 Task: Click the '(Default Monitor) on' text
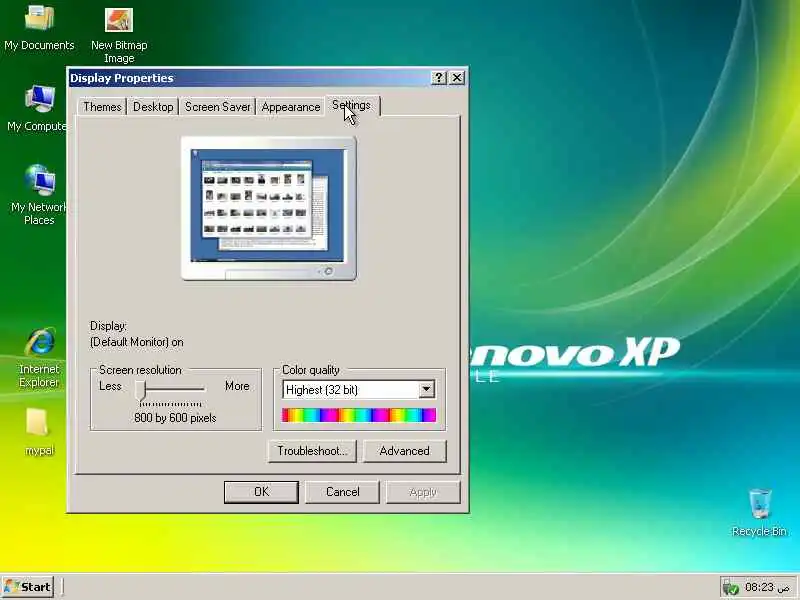coord(137,342)
